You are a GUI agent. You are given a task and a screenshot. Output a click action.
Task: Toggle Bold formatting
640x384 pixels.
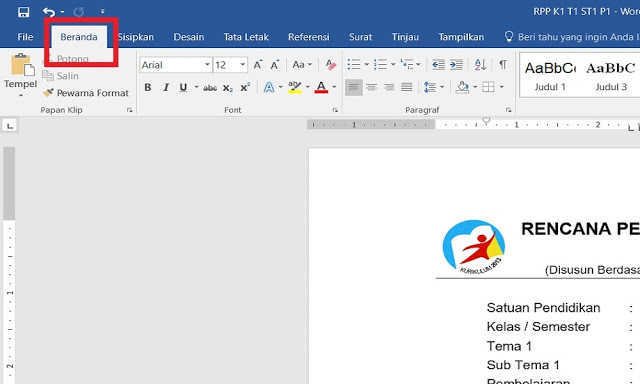click(148, 87)
